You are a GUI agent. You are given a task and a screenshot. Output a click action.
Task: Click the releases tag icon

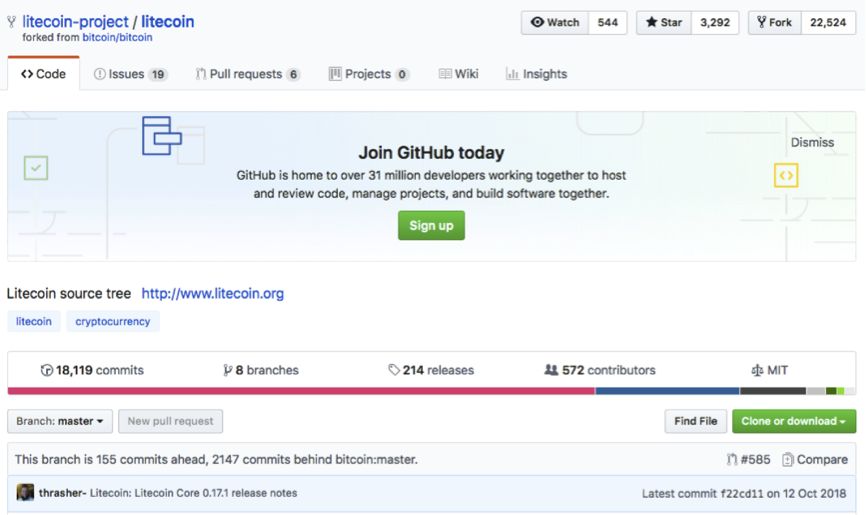394,370
